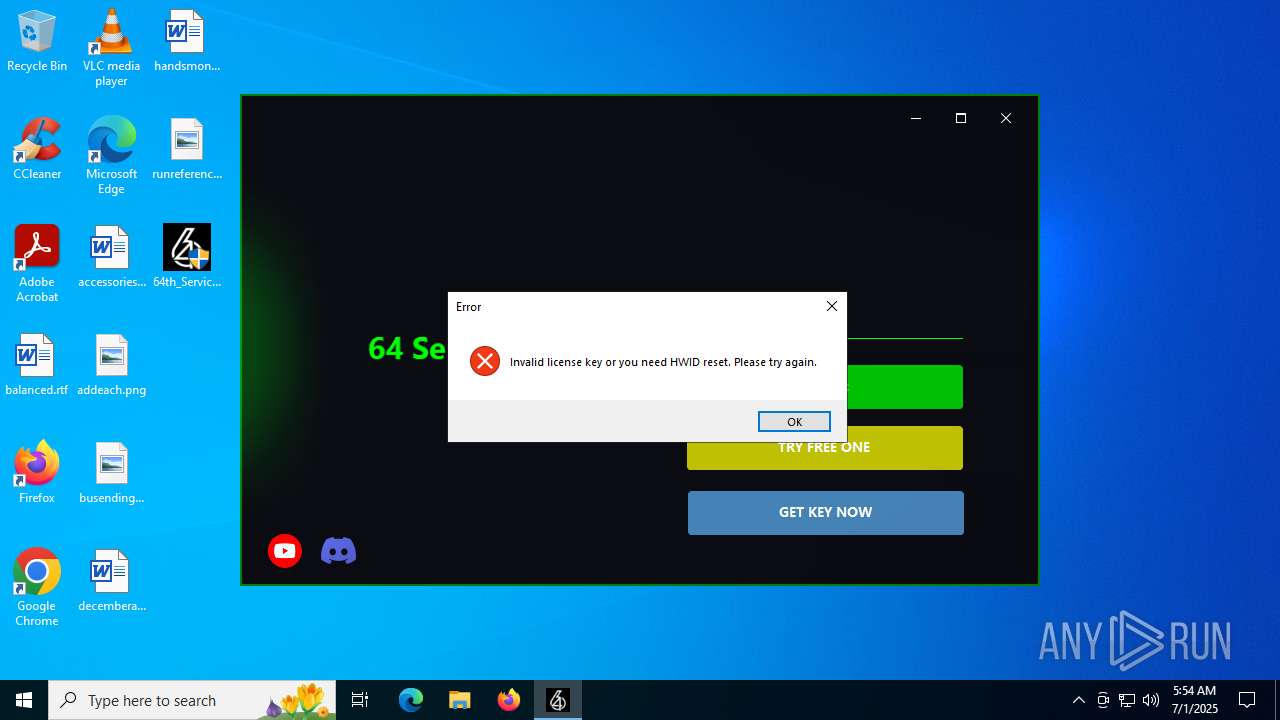The image size is (1280, 720).
Task: Close the Error dialog with X
Action: click(x=832, y=306)
